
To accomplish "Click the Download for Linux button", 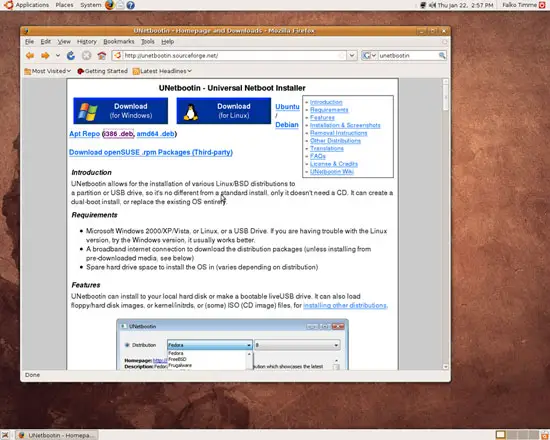I will coord(224,111).
